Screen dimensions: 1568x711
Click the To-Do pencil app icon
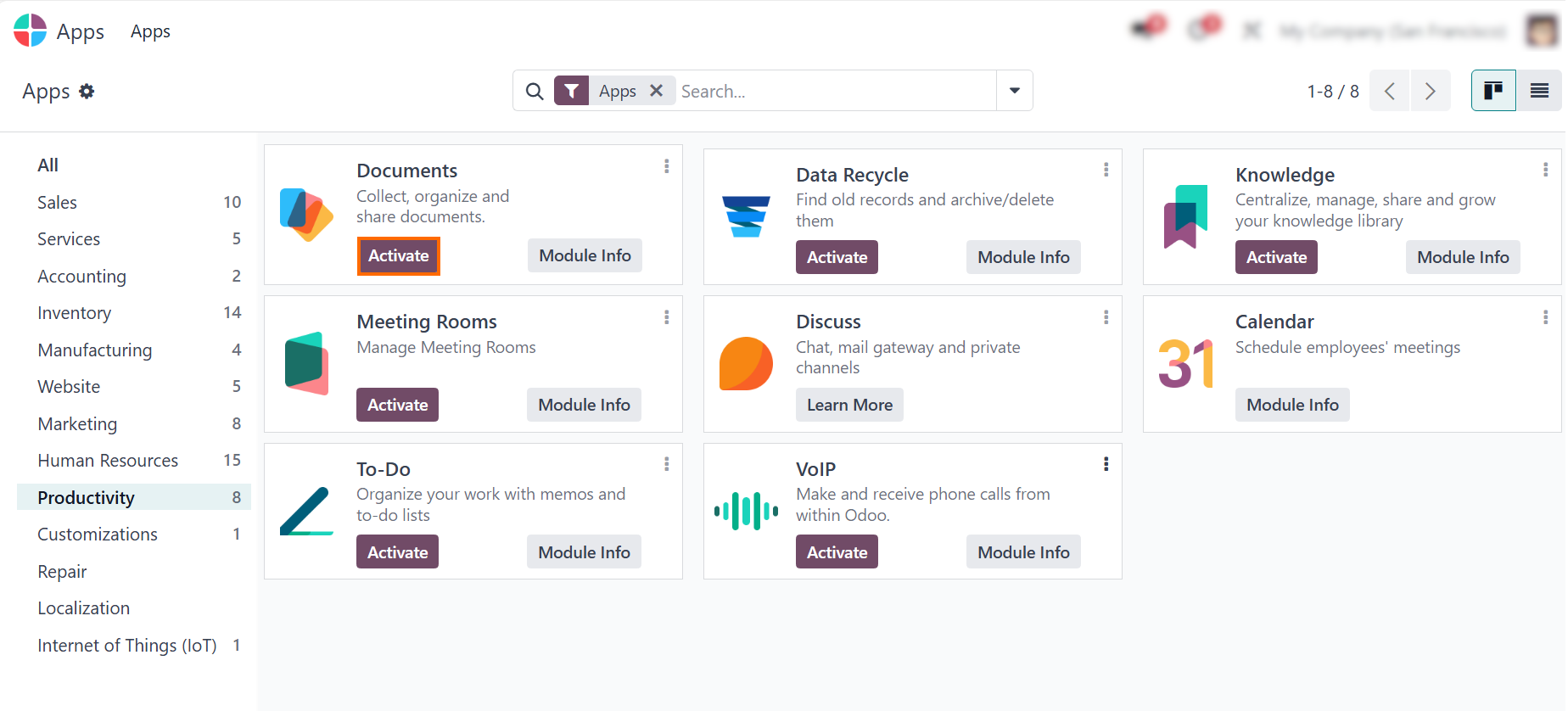click(x=306, y=511)
